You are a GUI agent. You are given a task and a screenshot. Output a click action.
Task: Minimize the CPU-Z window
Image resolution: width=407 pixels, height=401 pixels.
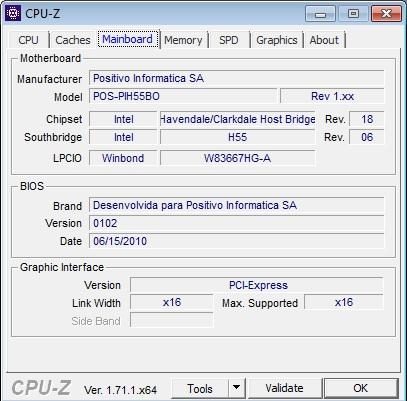point(320,14)
